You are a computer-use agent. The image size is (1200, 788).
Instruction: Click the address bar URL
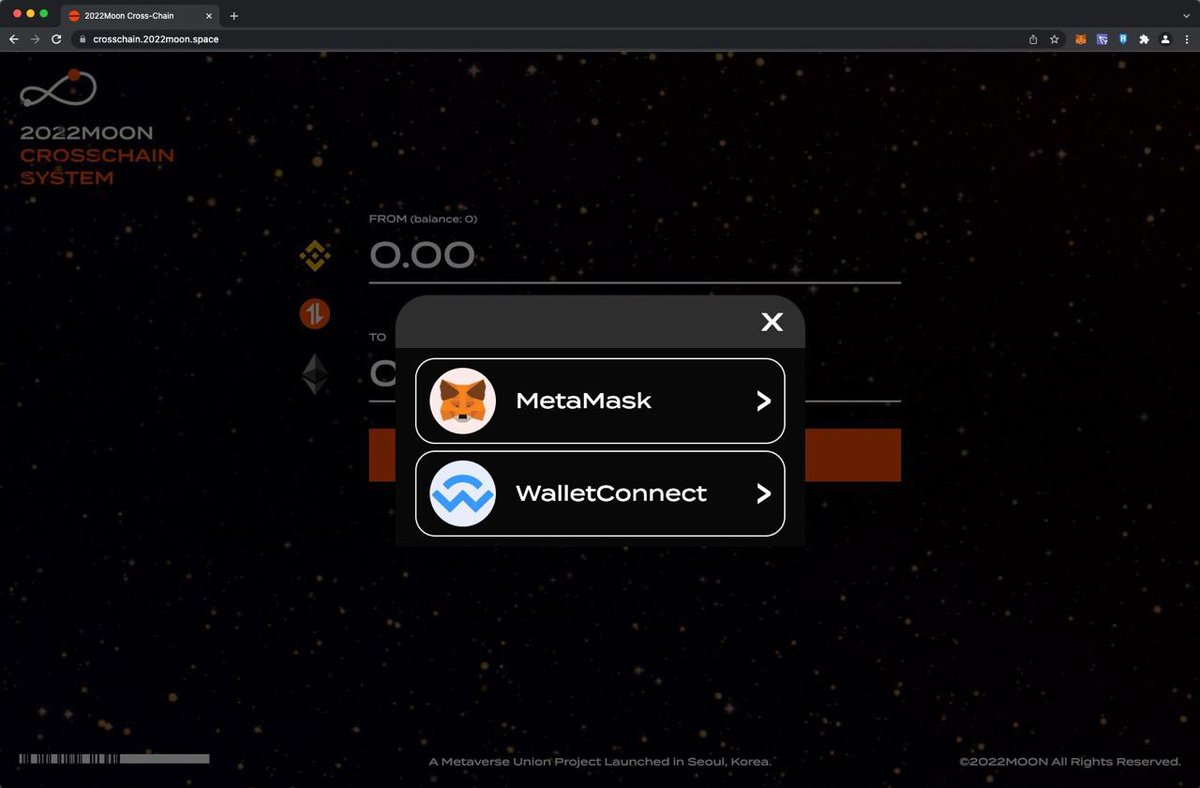pos(155,39)
